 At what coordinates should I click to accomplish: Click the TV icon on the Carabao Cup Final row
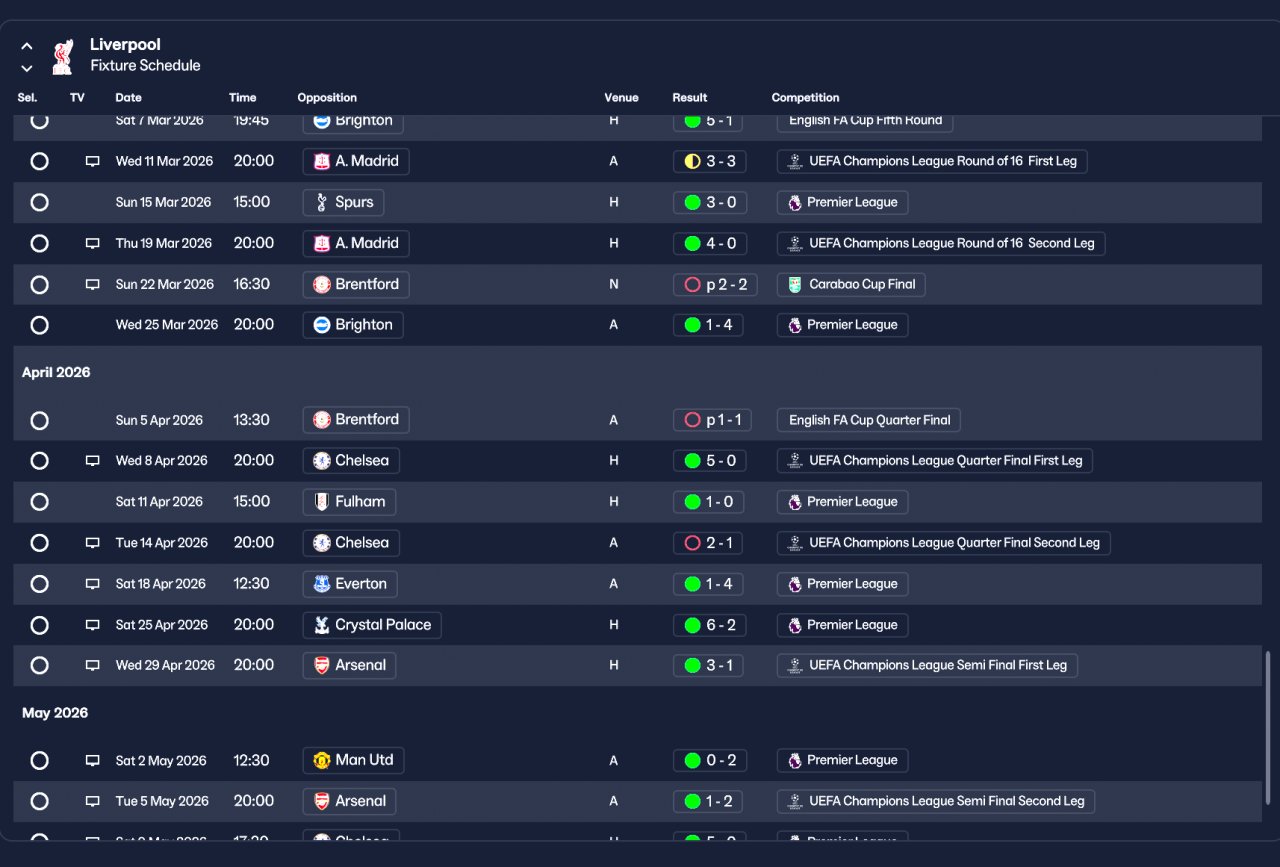click(x=93, y=284)
